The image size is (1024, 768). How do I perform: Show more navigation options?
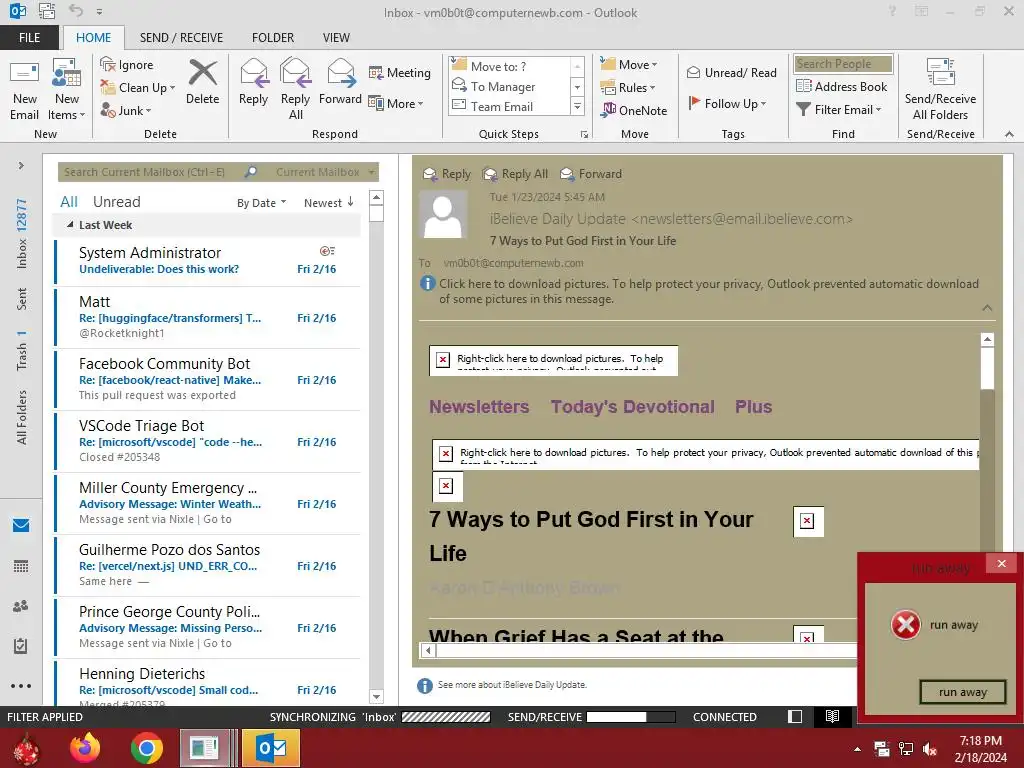pyautogui.click(x=21, y=686)
